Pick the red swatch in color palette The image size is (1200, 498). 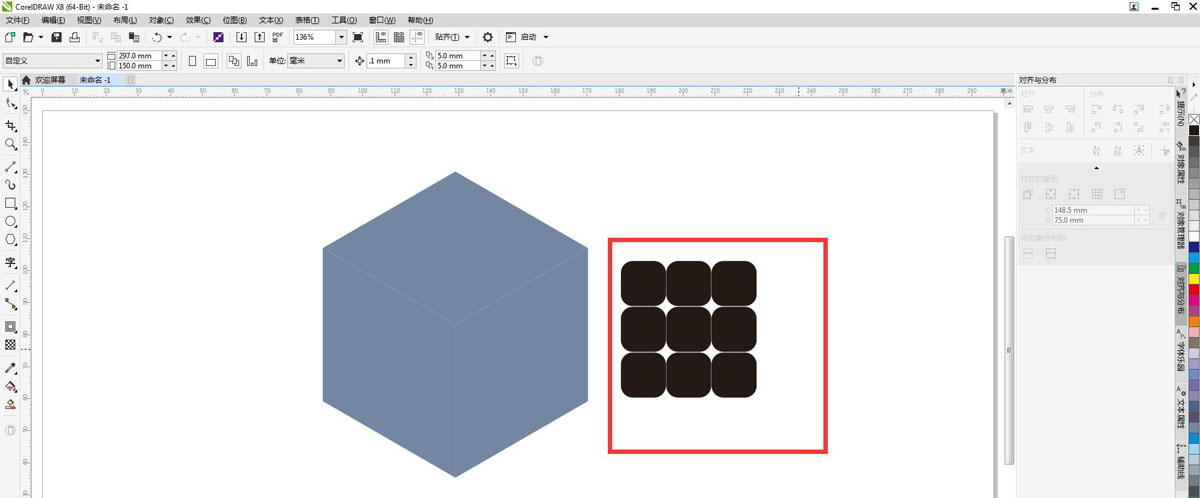click(x=1193, y=289)
